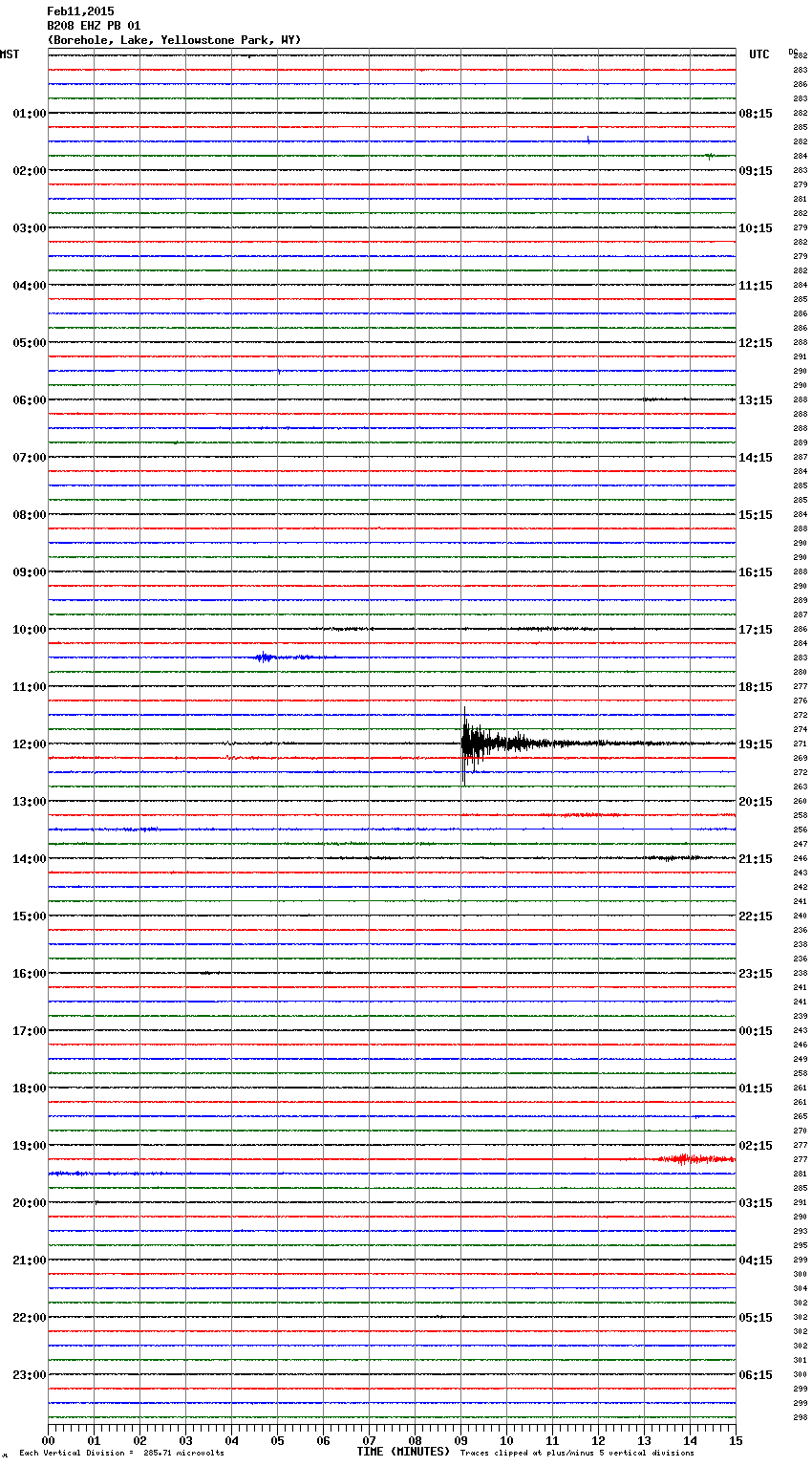Click minute axis tick label 09
Image resolution: width=812 pixels, height=1466 pixels.
click(x=460, y=1440)
